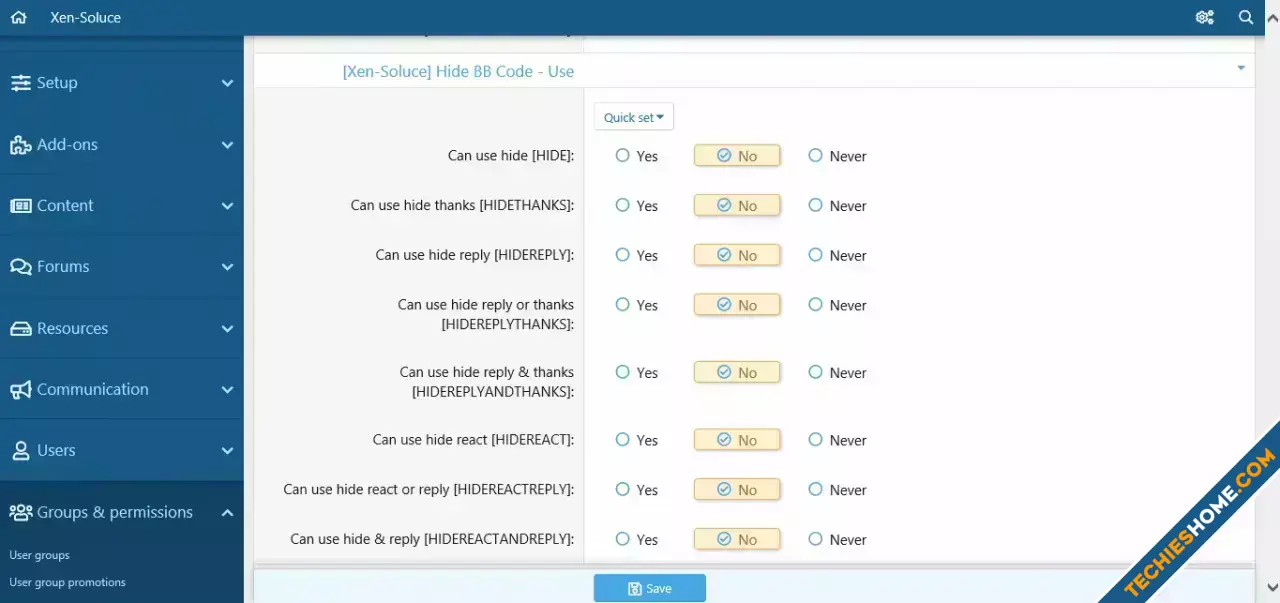Click the Xen-Soluce site title
The width and height of the screenshot is (1280, 603).
[86, 17]
